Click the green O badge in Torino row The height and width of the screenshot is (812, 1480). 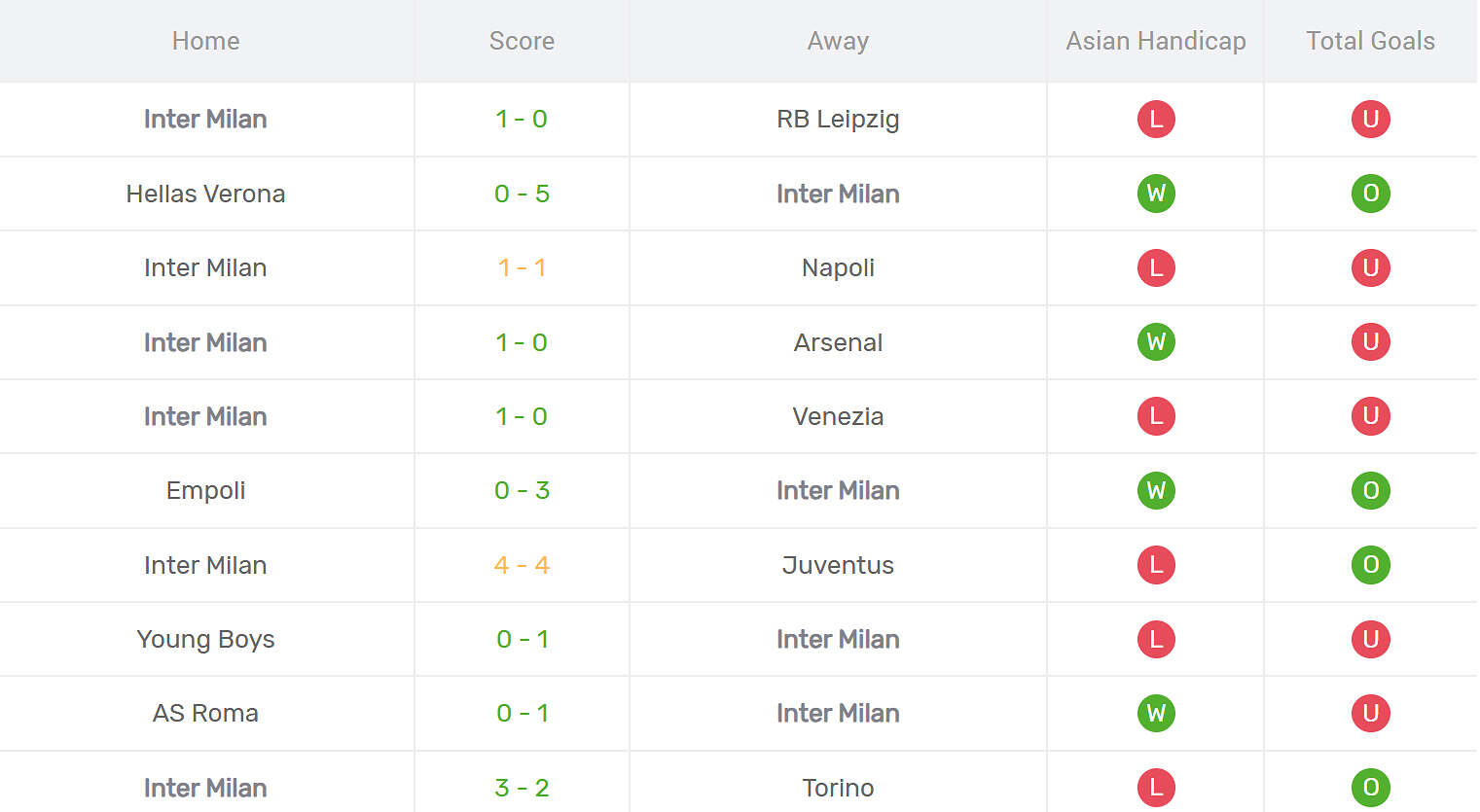click(1370, 787)
